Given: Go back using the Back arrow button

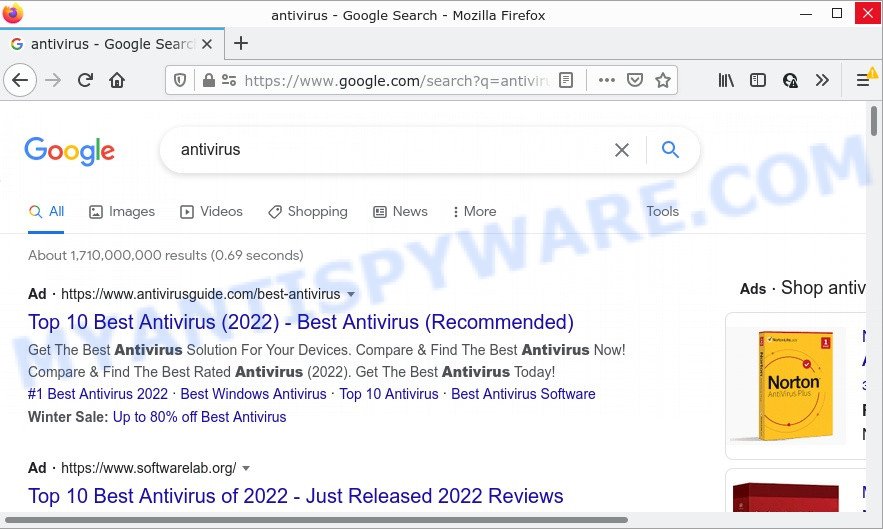Looking at the screenshot, I should point(20,81).
